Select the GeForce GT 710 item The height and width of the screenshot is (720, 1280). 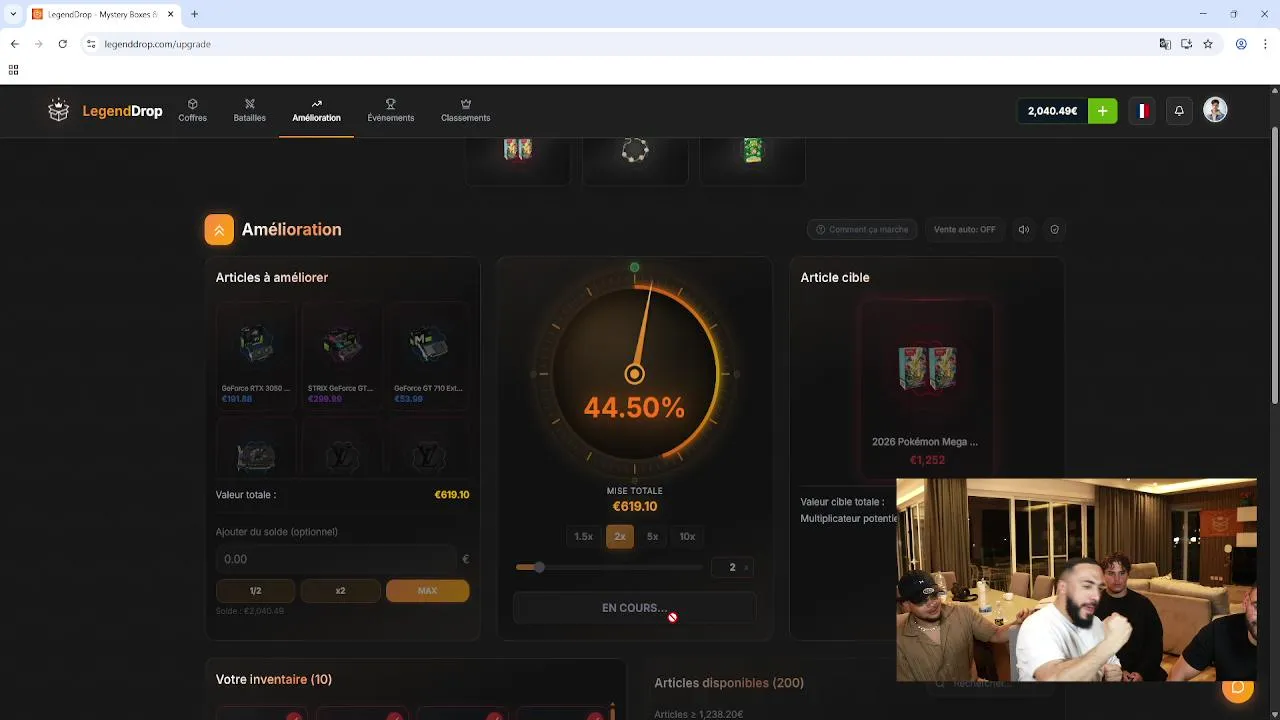[427, 358]
